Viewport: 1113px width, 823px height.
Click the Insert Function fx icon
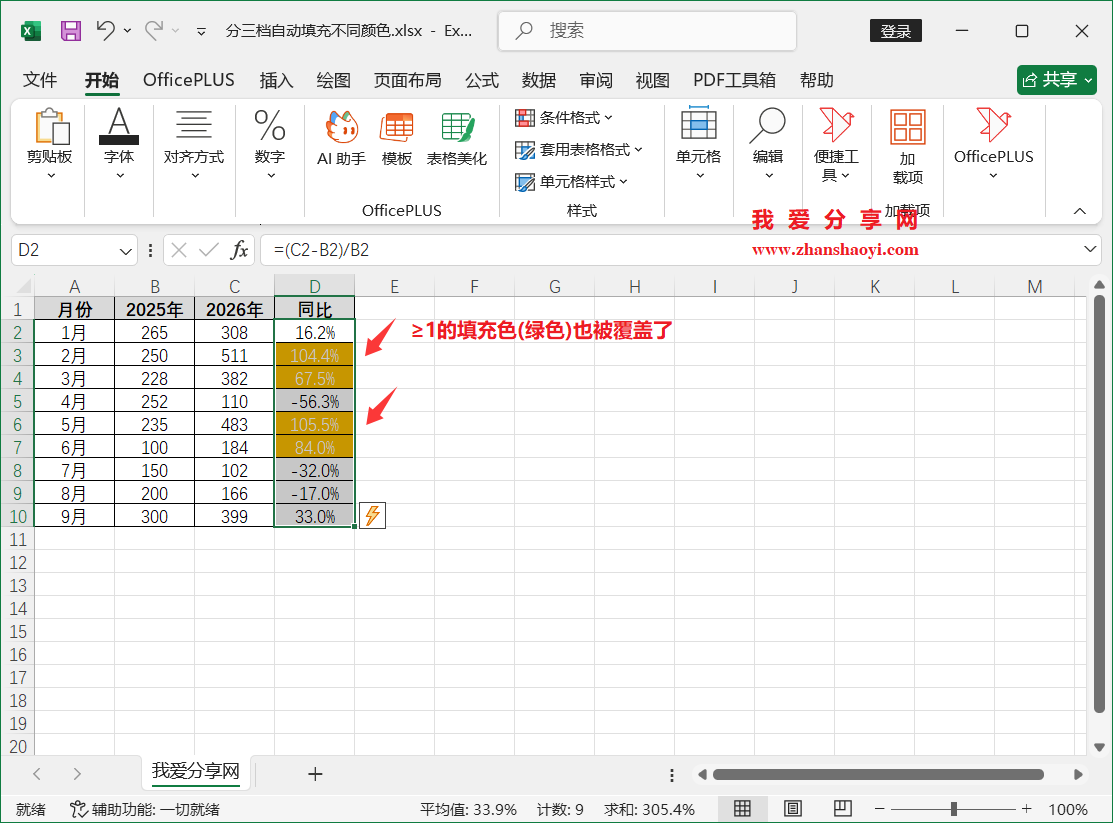[x=239, y=250]
